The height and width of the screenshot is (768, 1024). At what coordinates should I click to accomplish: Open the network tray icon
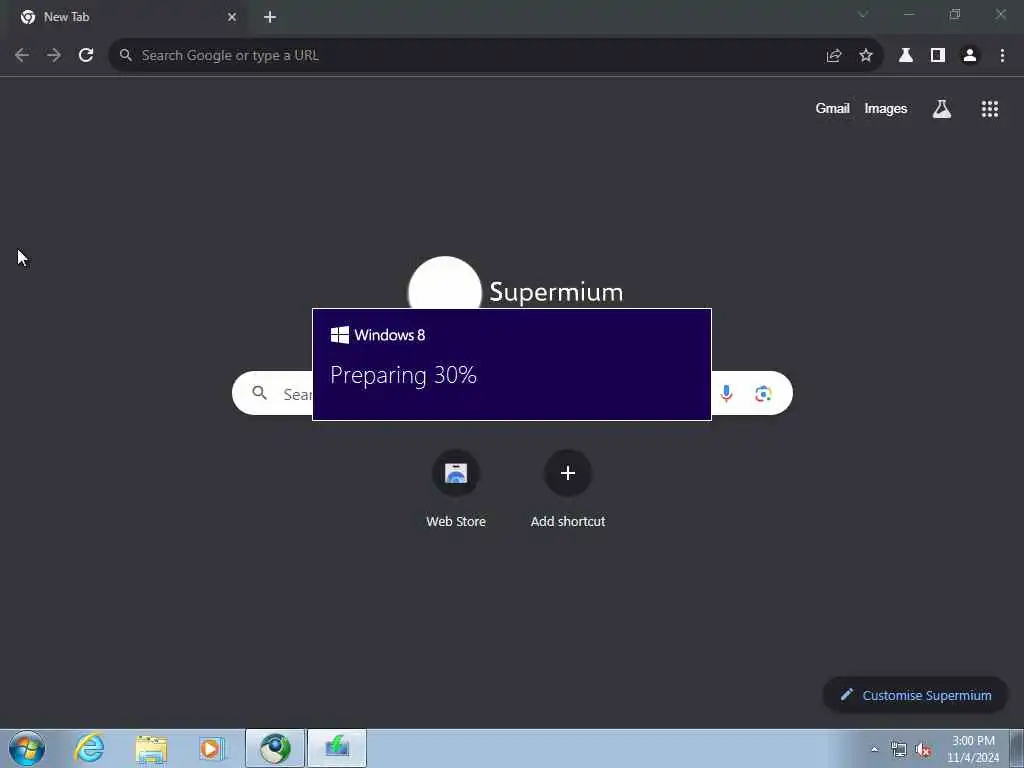899,750
